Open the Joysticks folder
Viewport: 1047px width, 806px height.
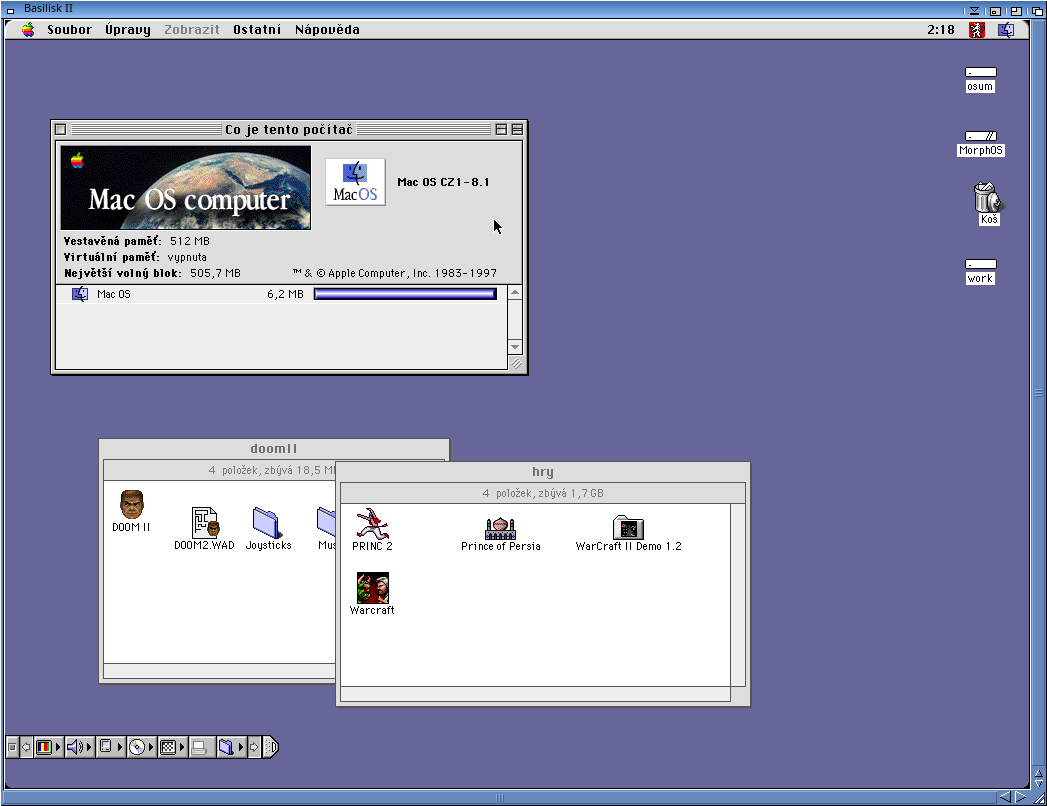[268, 522]
